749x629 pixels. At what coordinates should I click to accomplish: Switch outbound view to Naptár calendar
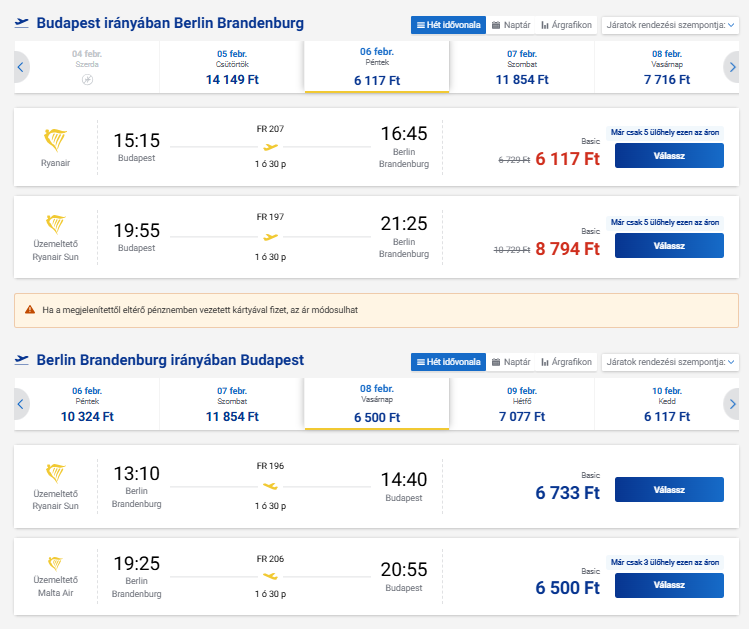pos(510,24)
